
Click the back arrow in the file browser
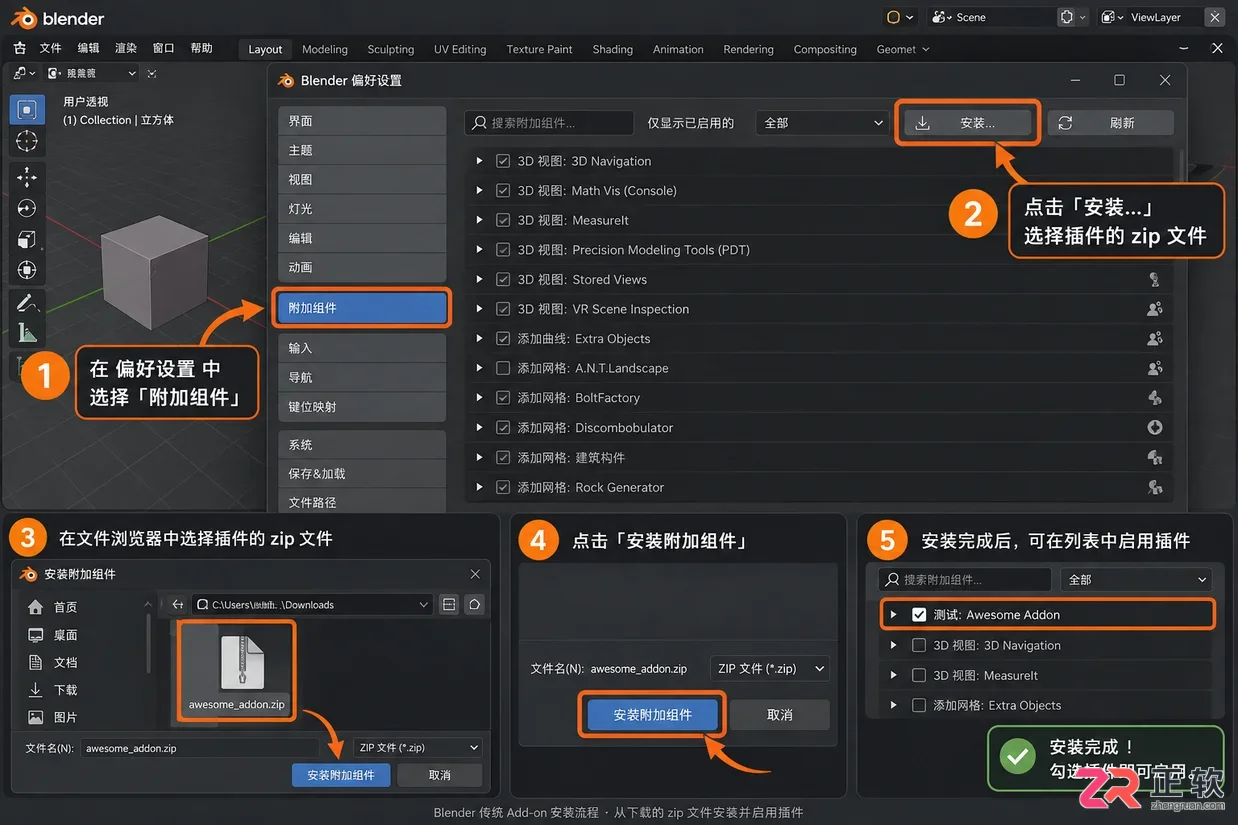pyautogui.click(x=178, y=604)
